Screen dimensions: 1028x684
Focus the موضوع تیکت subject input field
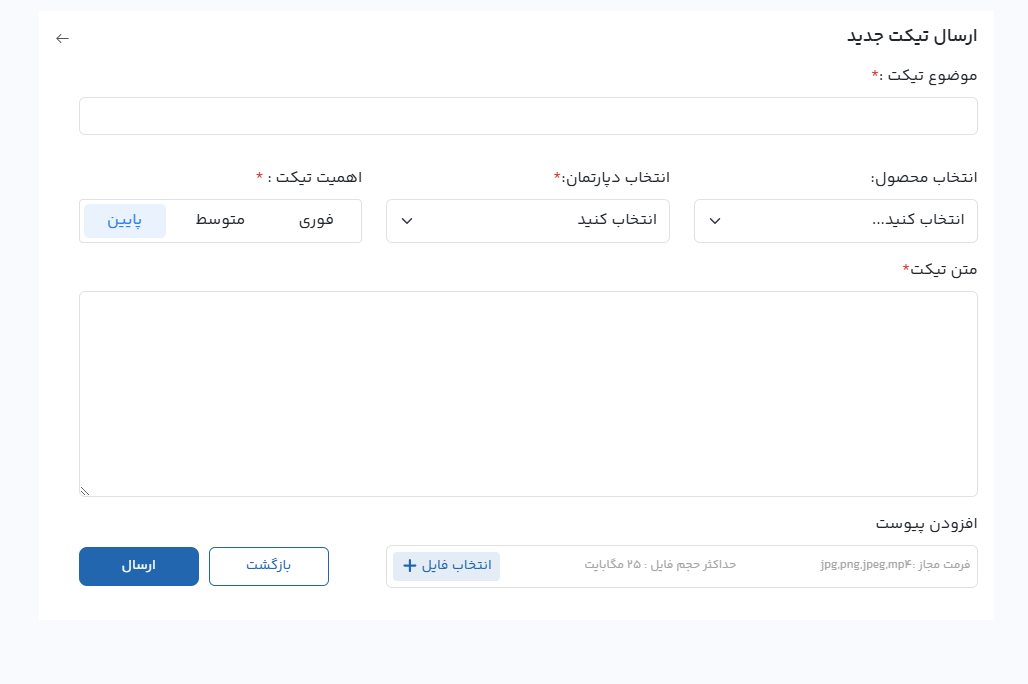click(528, 116)
